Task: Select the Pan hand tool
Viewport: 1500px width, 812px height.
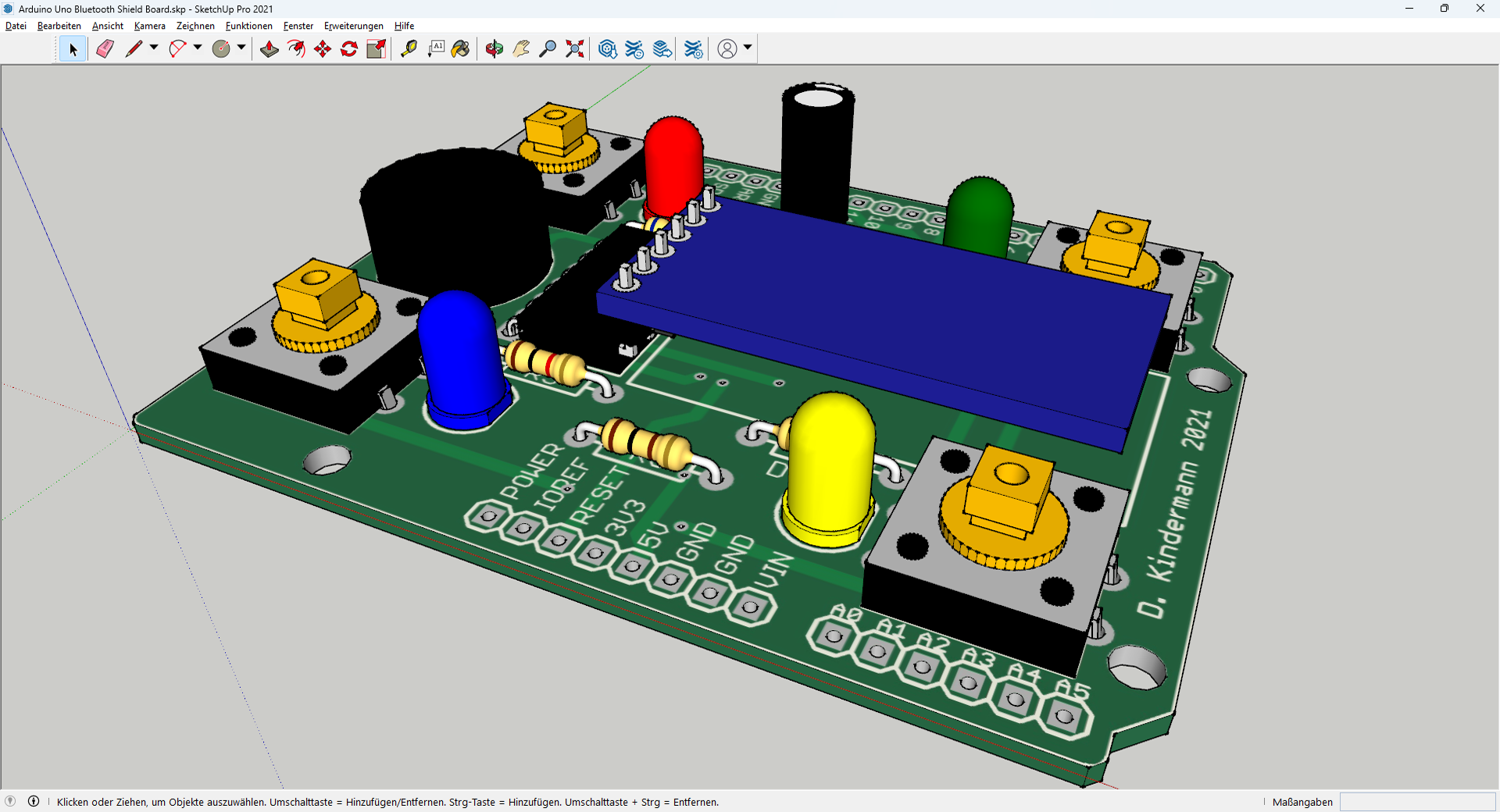Action: (521, 49)
